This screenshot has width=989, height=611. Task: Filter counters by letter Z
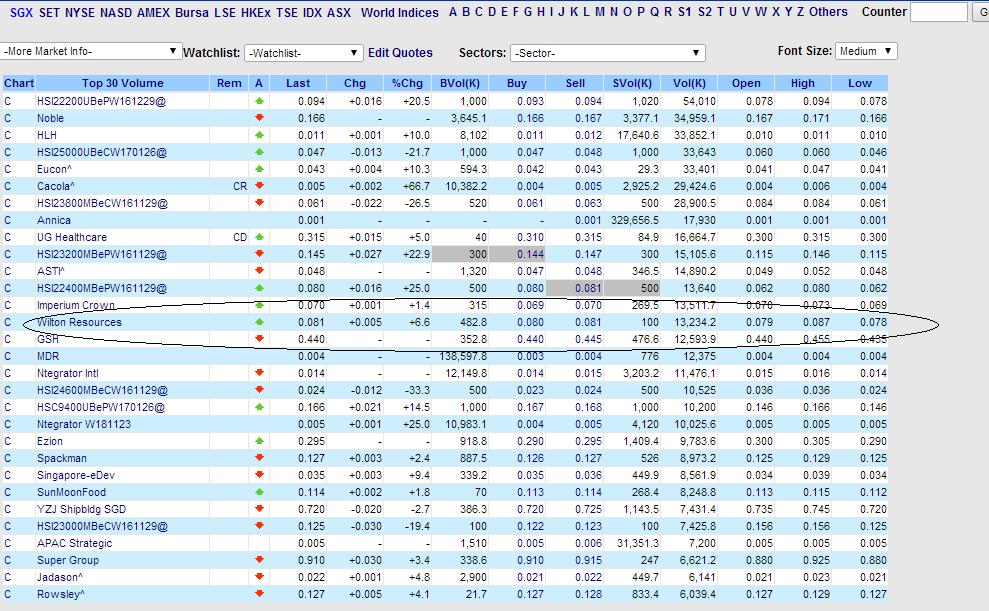tap(800, 12)
